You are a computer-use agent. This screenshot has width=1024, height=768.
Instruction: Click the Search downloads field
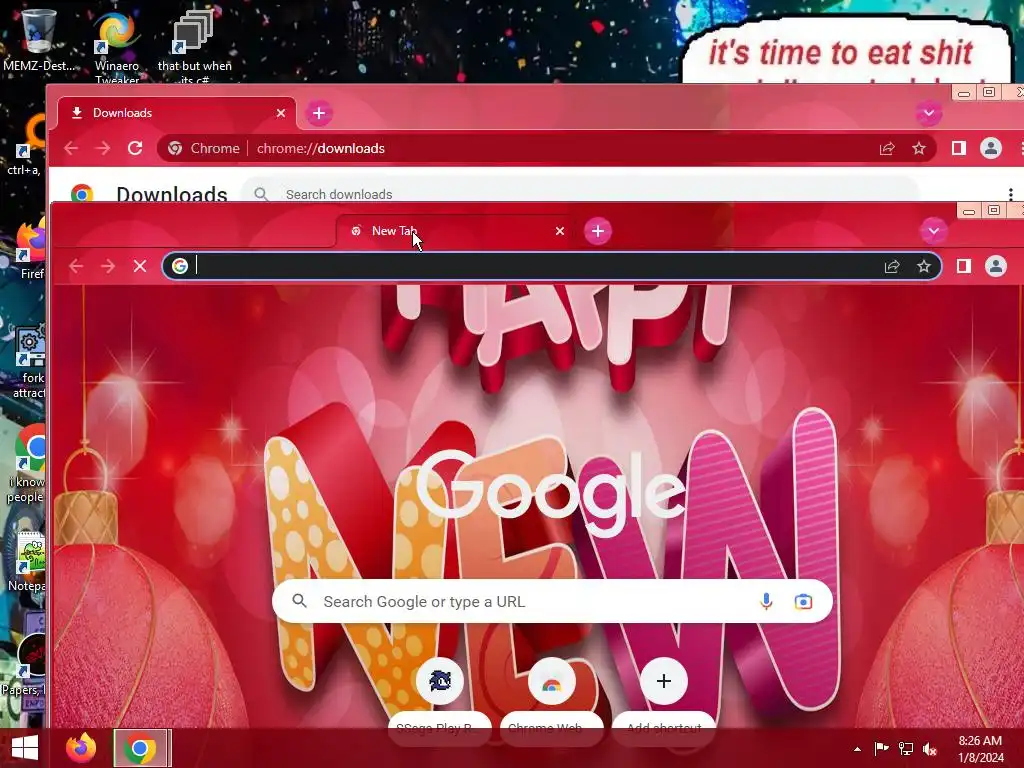pos(580,193)
